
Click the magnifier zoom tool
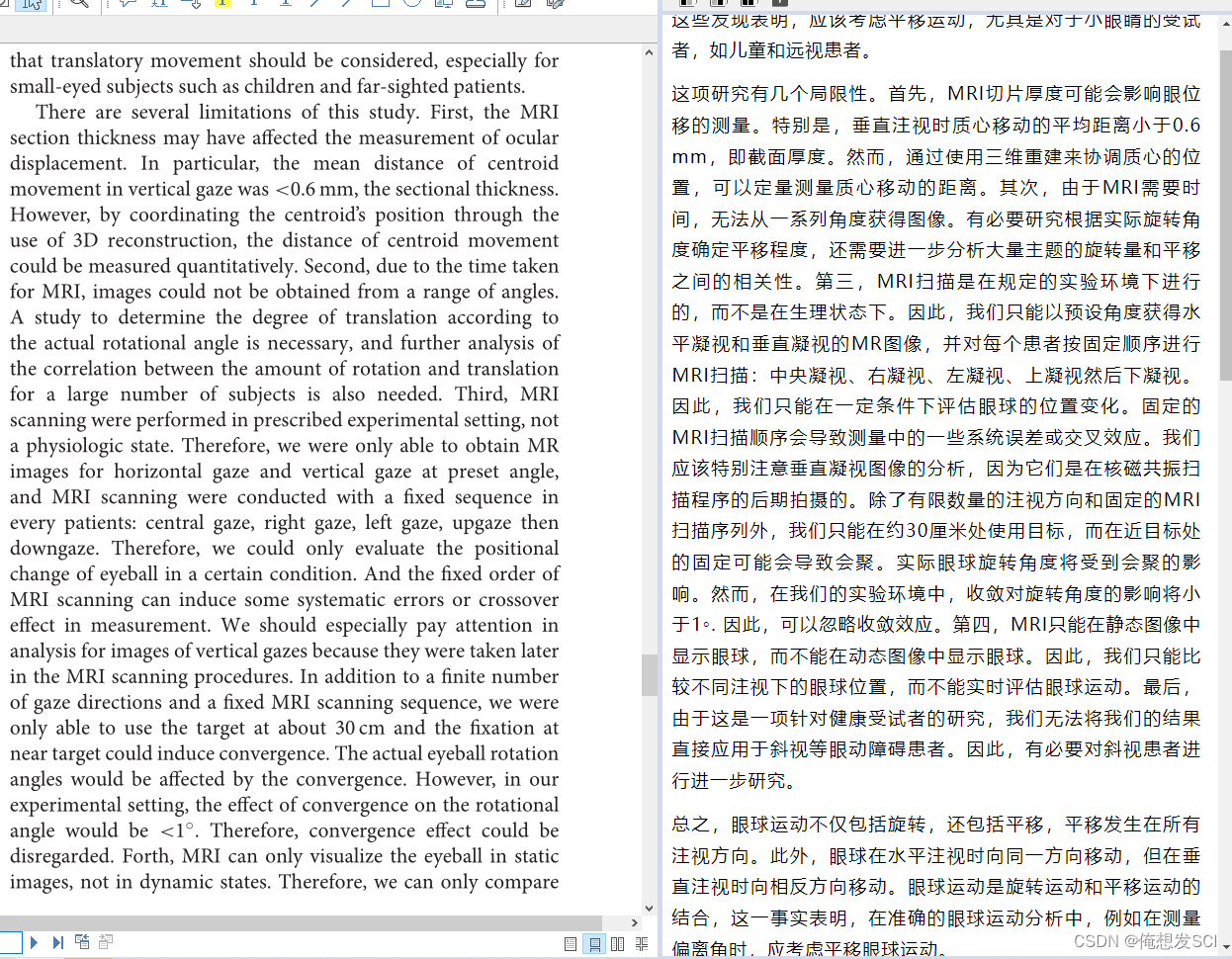(79, 4)
